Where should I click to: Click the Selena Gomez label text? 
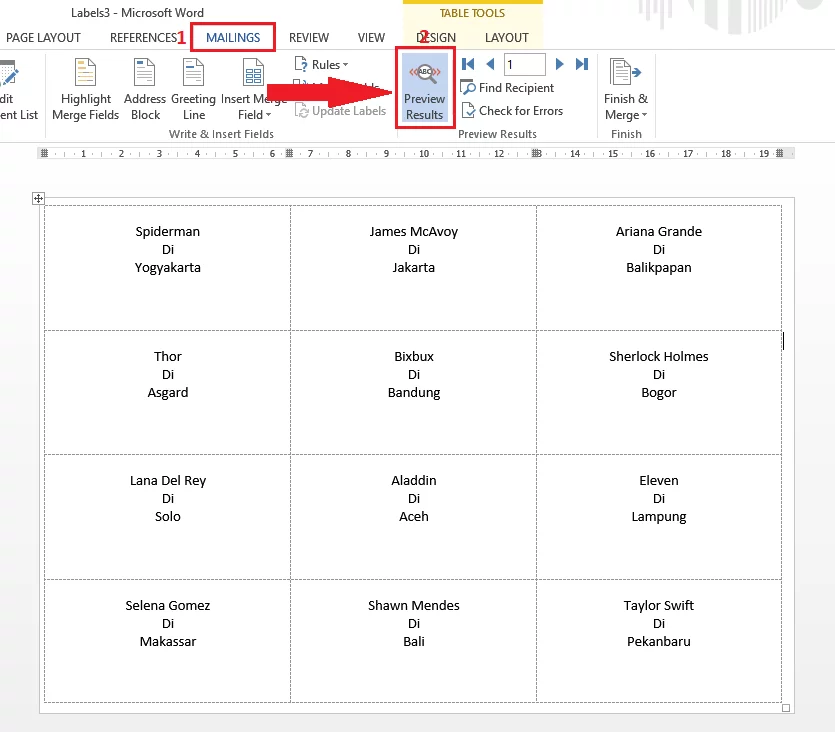pos(168,605)
